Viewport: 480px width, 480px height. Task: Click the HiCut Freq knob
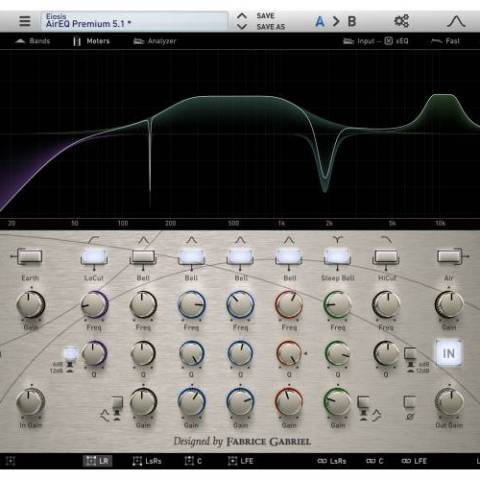(x=386, y=305)
